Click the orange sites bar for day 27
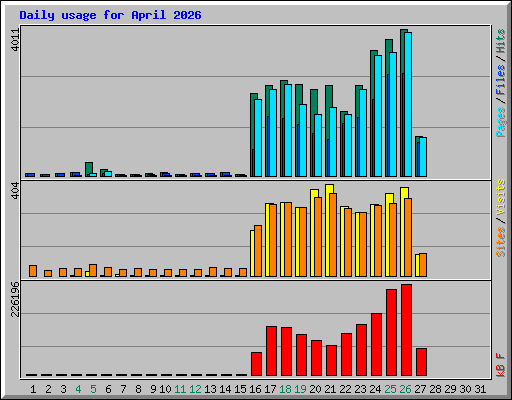 tap(423, 265)
